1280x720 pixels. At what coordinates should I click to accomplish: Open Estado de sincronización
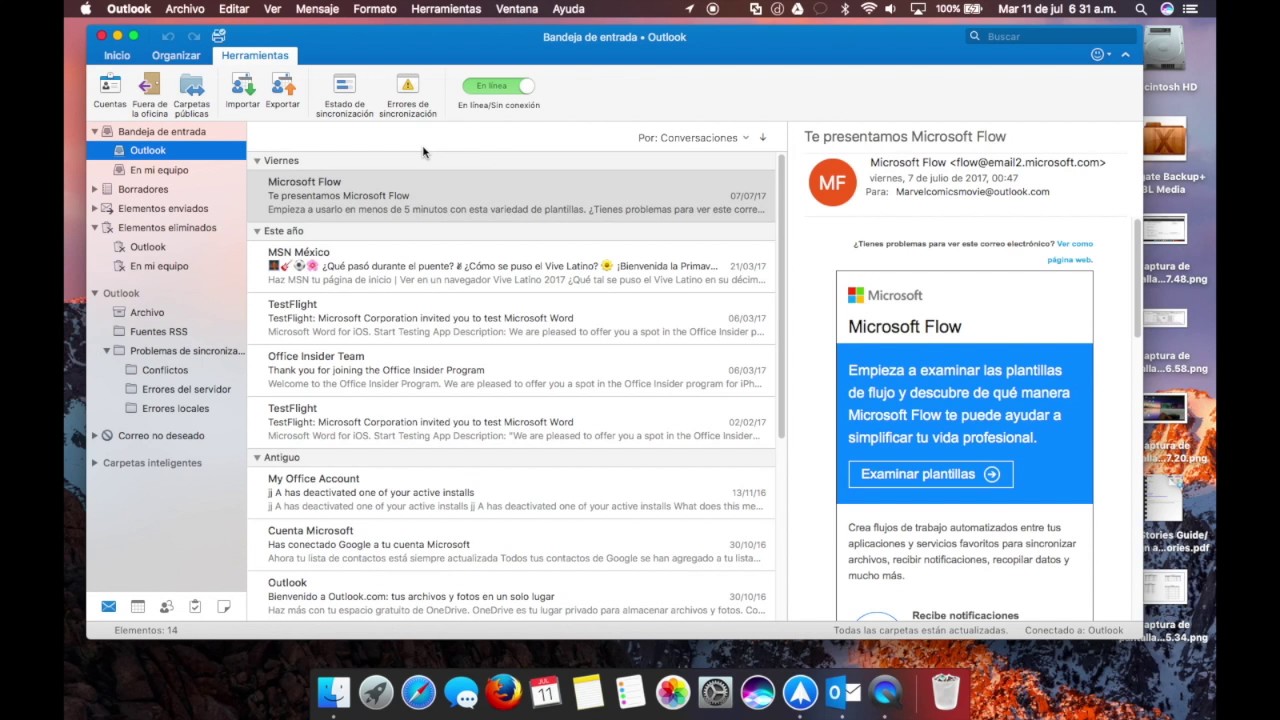coord(345,94)
